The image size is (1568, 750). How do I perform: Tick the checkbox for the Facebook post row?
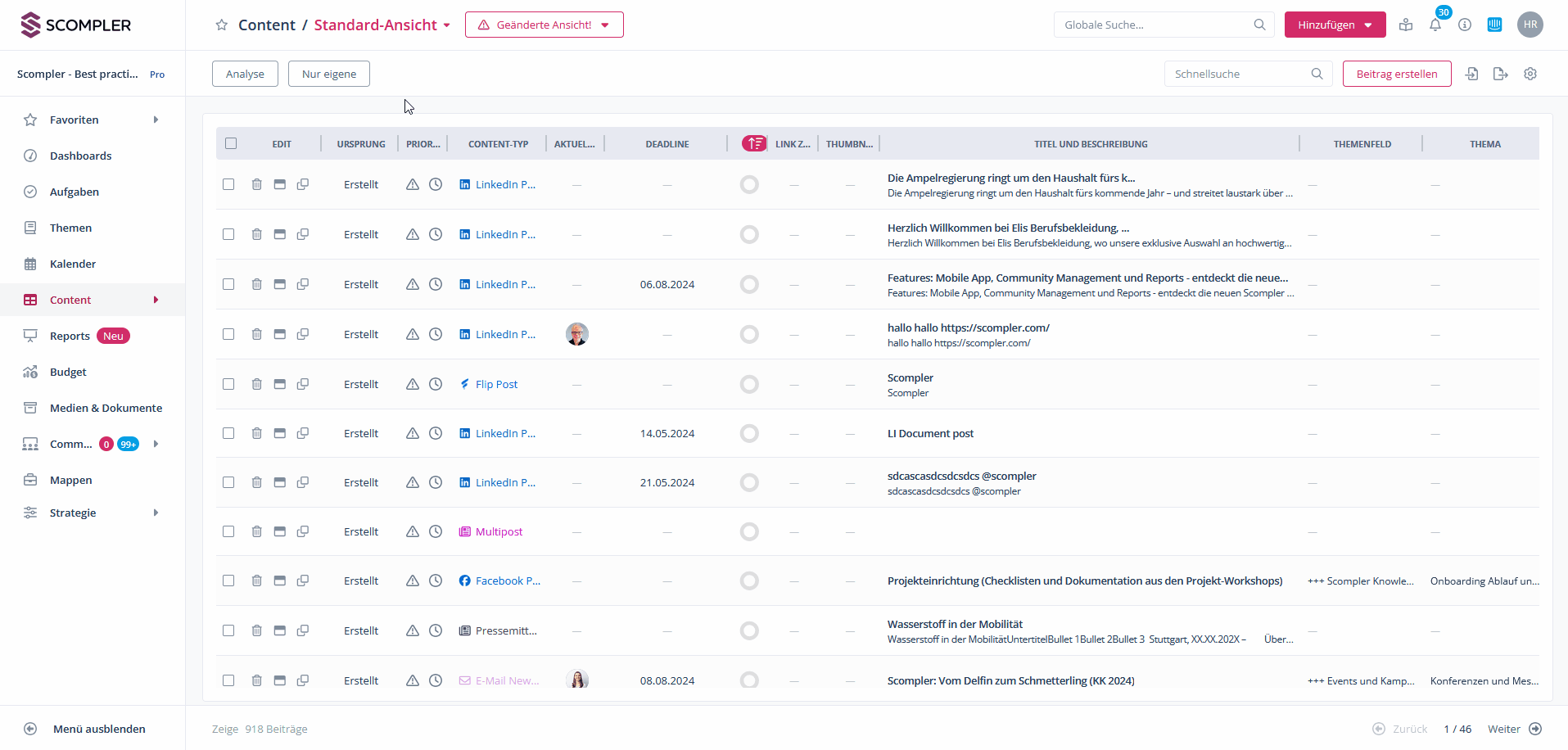(228, 581)
